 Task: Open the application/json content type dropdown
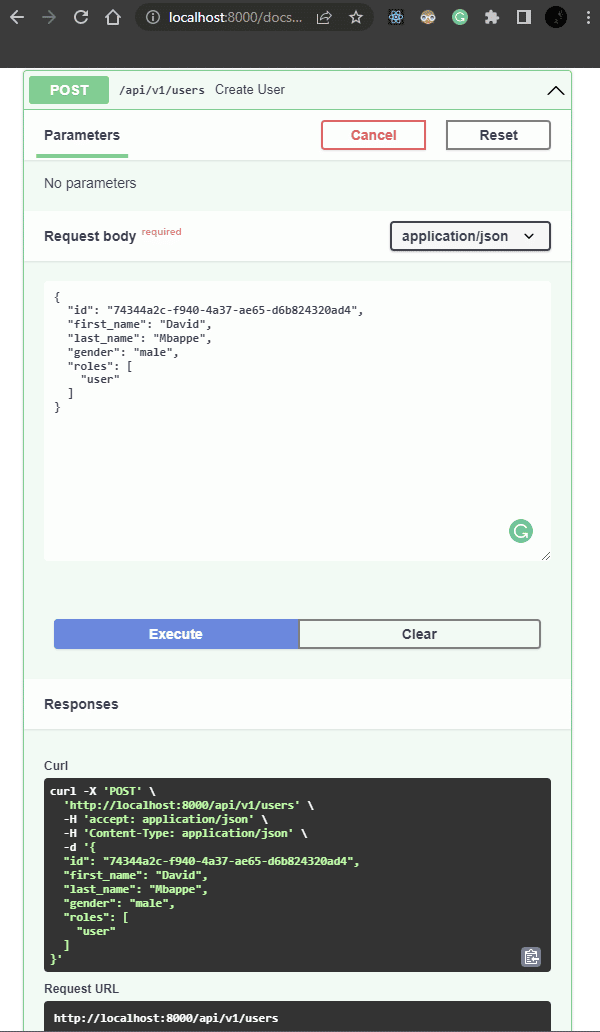click(x=470, y=236)
